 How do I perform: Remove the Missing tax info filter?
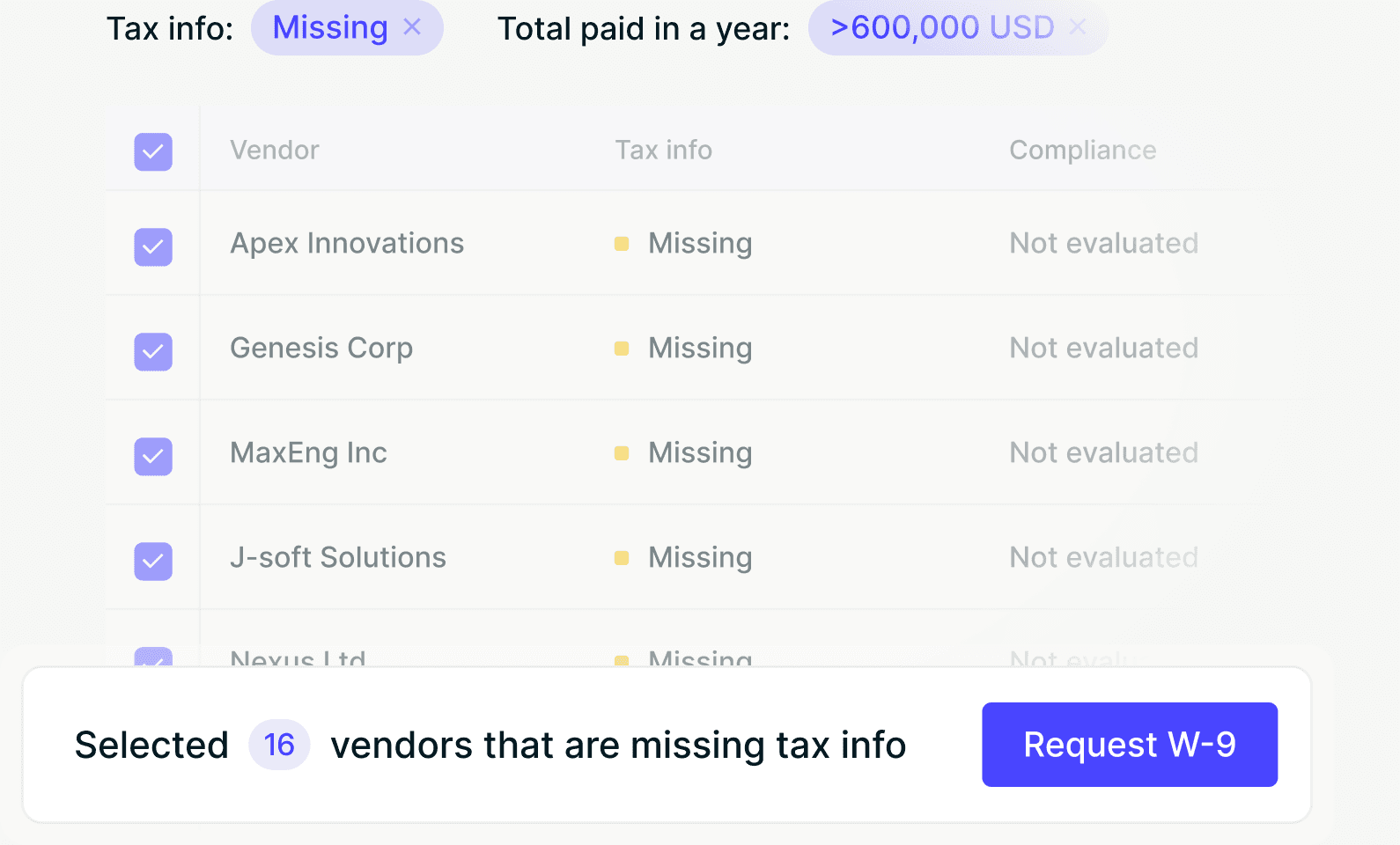click(x=413, y=27)
